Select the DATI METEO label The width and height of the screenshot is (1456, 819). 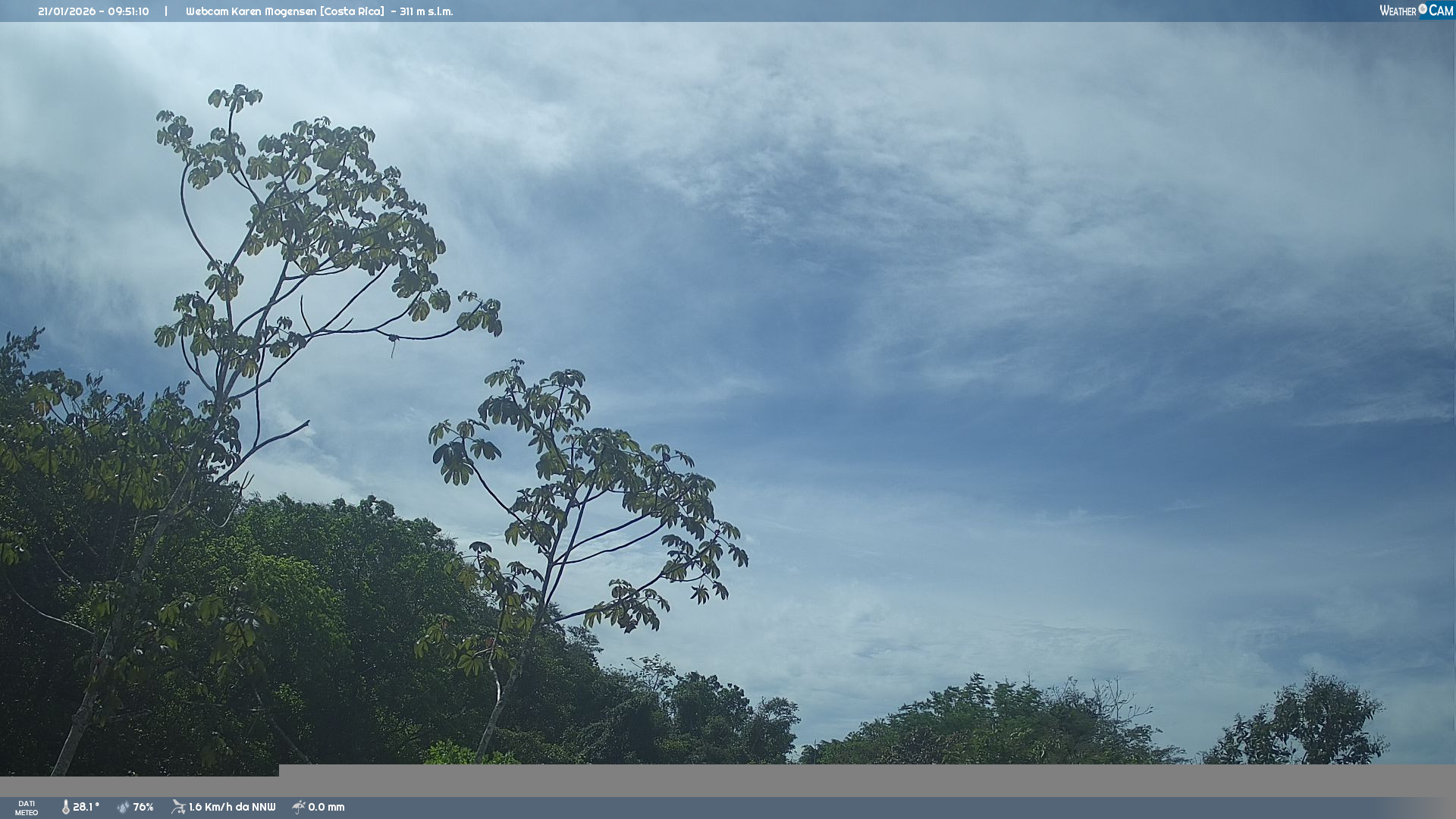click(27, 808)
